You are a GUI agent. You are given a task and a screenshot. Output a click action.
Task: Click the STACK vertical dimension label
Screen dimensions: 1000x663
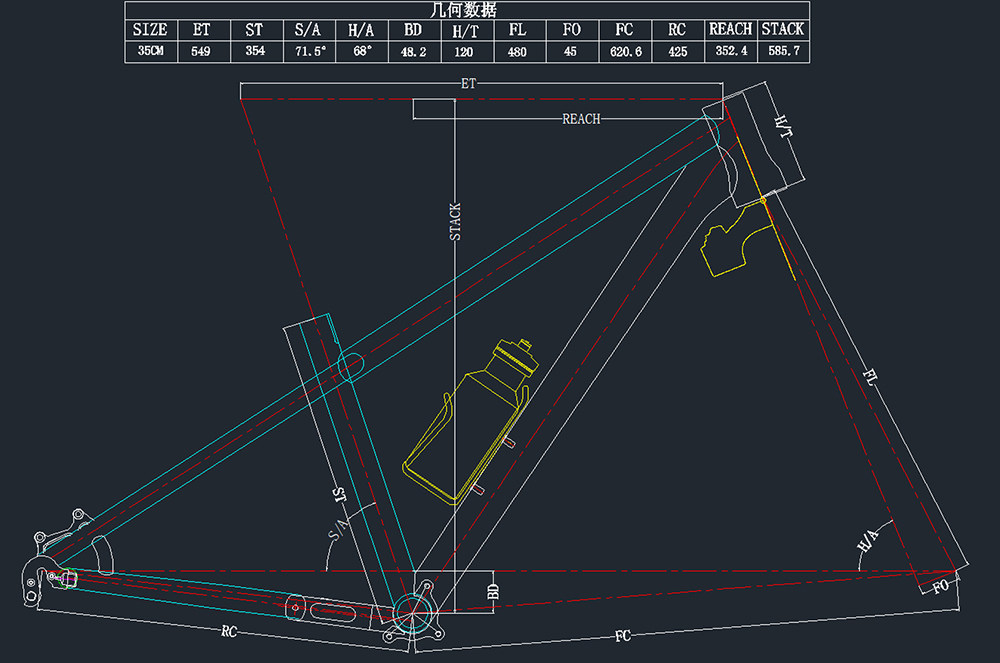(455, 222)
